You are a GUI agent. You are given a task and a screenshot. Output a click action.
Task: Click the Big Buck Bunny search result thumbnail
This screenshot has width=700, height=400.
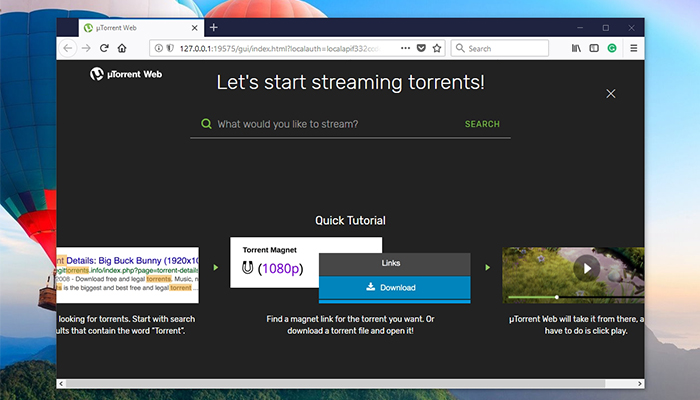128,275
